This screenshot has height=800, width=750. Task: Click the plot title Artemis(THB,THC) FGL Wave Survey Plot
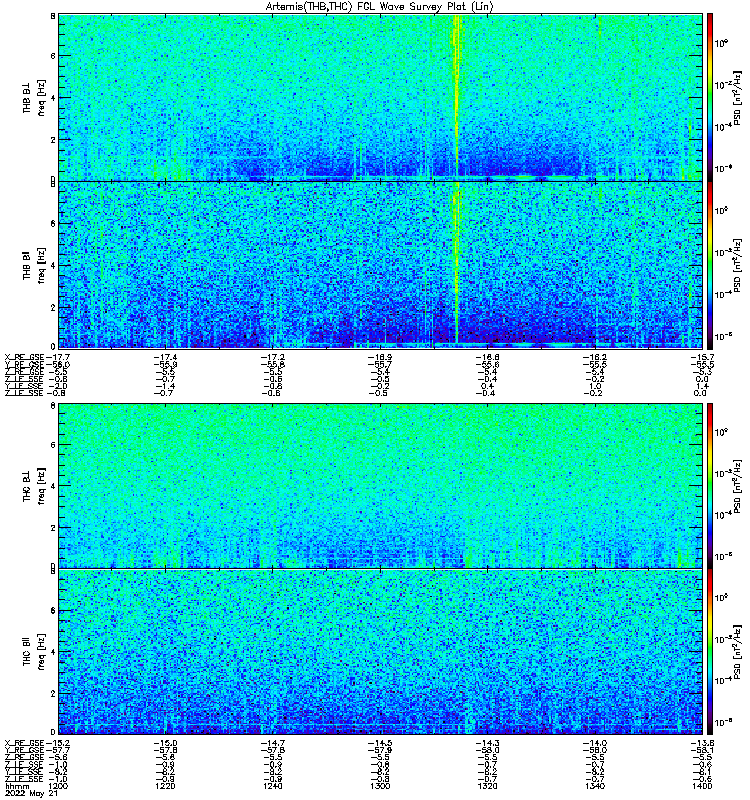click(380, 7)
